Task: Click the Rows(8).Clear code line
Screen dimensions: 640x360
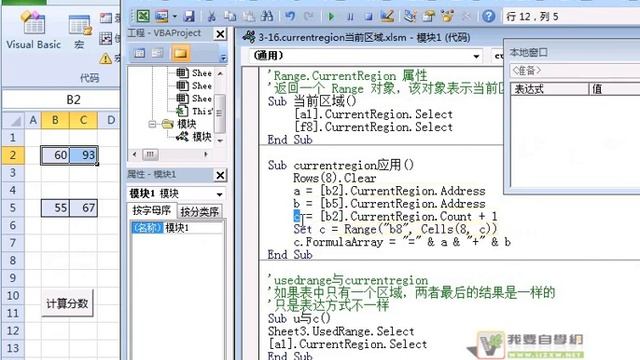Action: pos(335,178)
